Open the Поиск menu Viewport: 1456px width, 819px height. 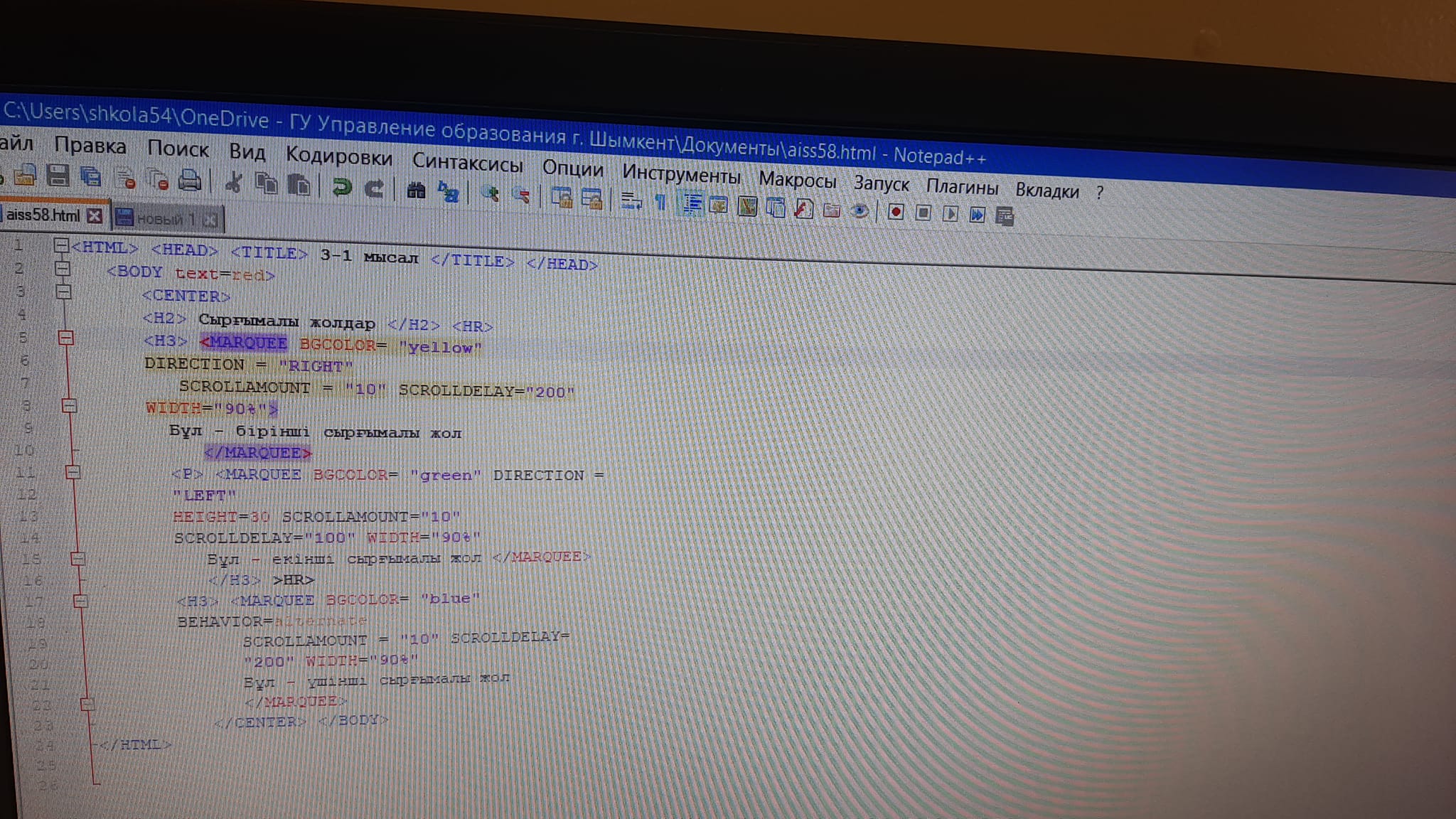tap(178, 149)
